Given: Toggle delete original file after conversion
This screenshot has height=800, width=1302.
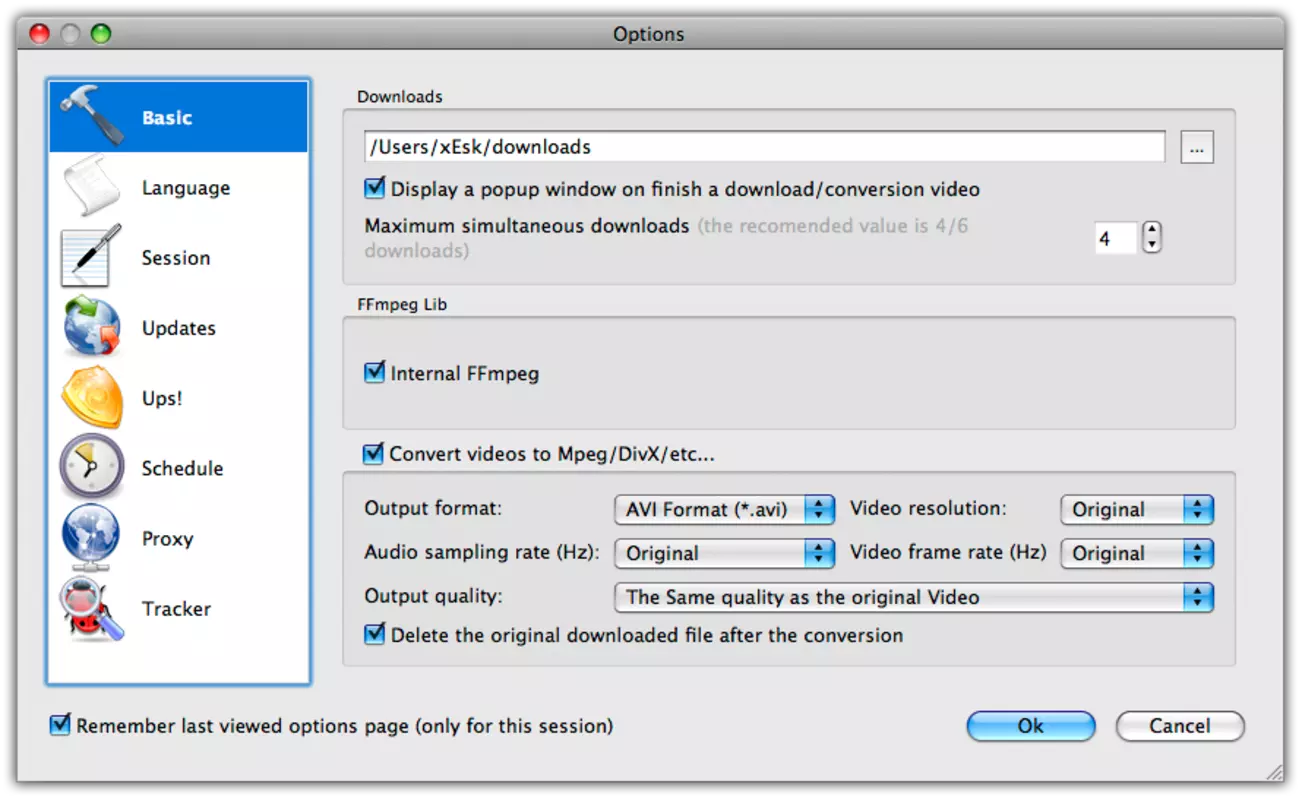Looking at the screenshot, I should (x=375, y=634).
